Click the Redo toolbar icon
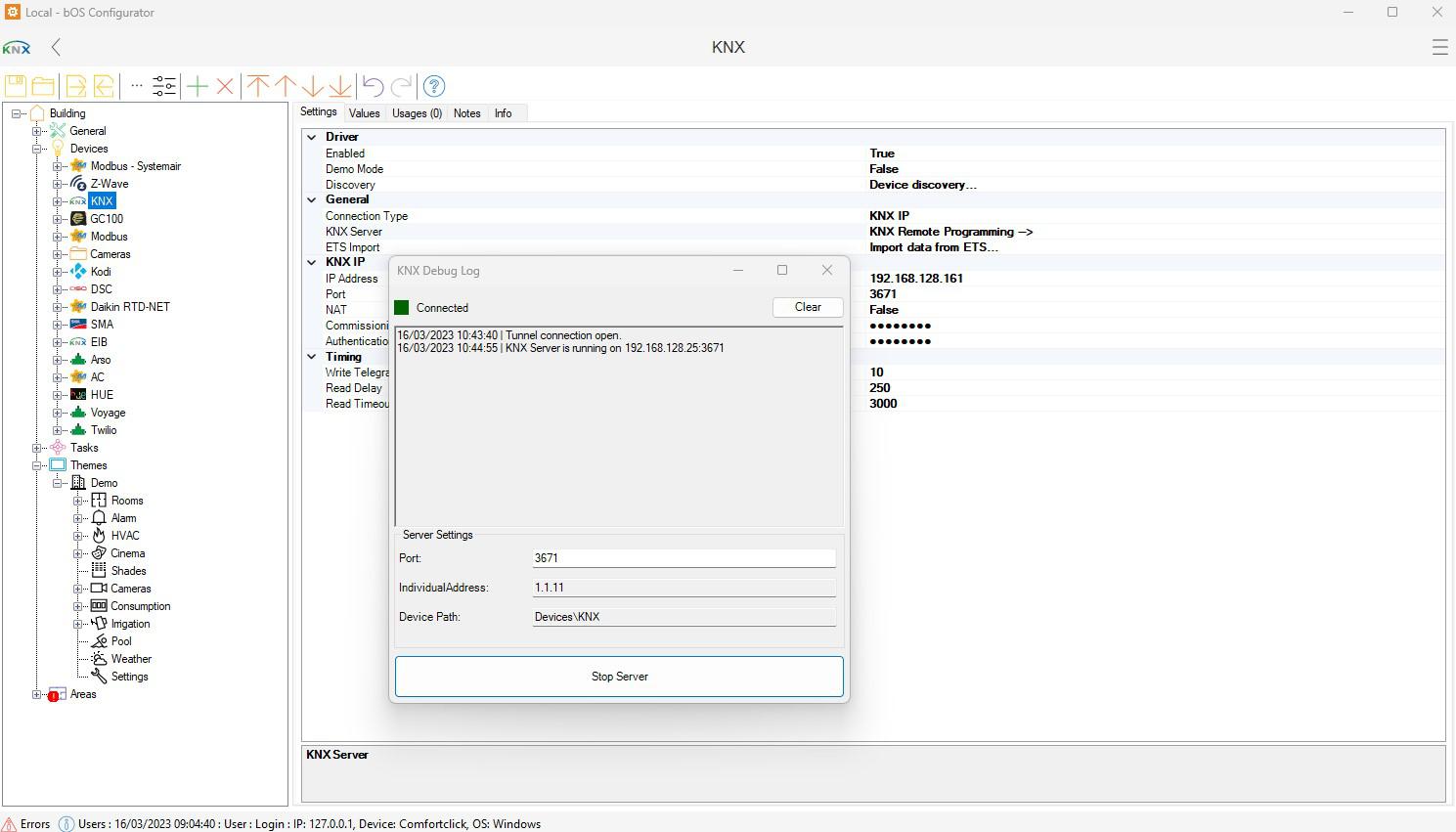Viewport: 1456px width, 832px height. point(401,86)
